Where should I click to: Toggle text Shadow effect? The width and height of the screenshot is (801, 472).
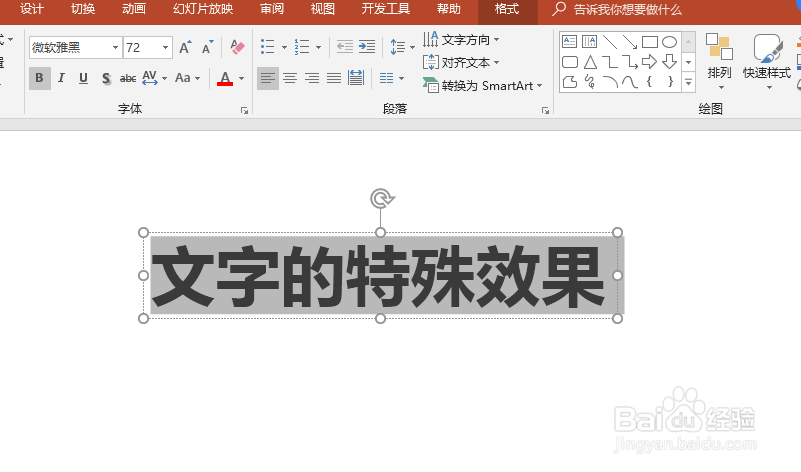[x=106, y=78]
